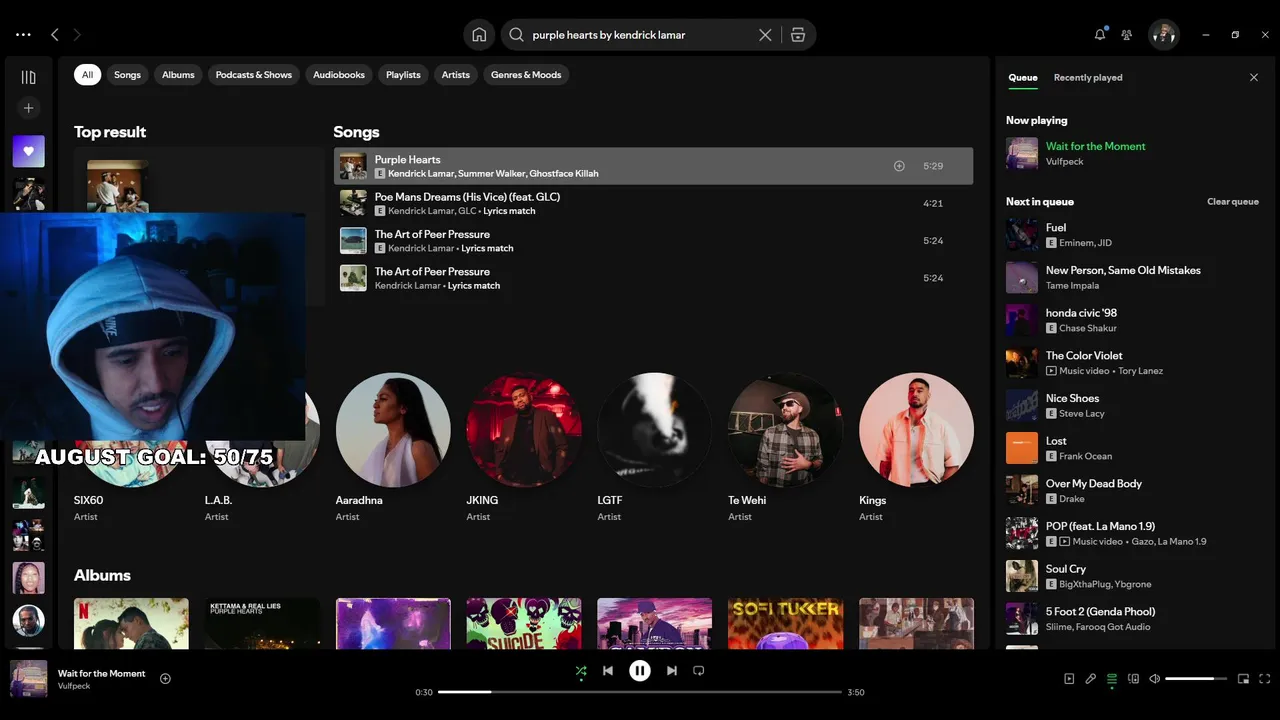This screenshot has width=1280, height=720.
Task: Filter results by Artists
Action: tap(456, 75)
